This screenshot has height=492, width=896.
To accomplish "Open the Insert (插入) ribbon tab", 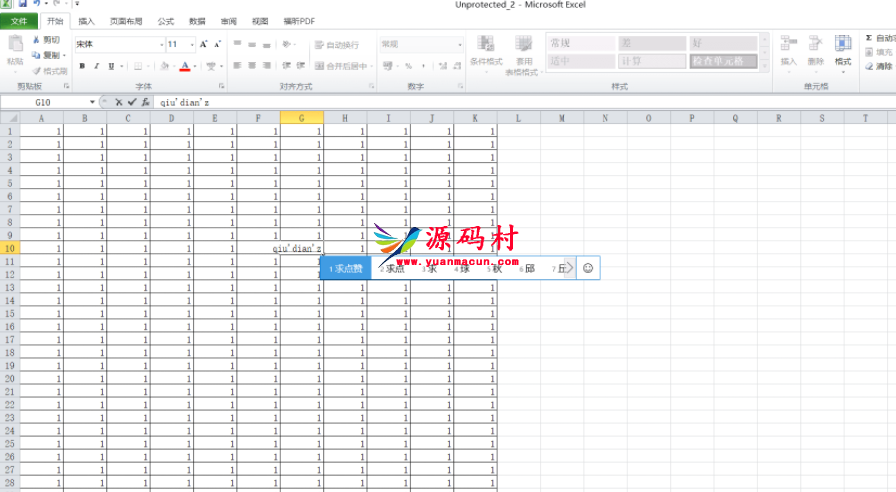I will coord(87,20).
